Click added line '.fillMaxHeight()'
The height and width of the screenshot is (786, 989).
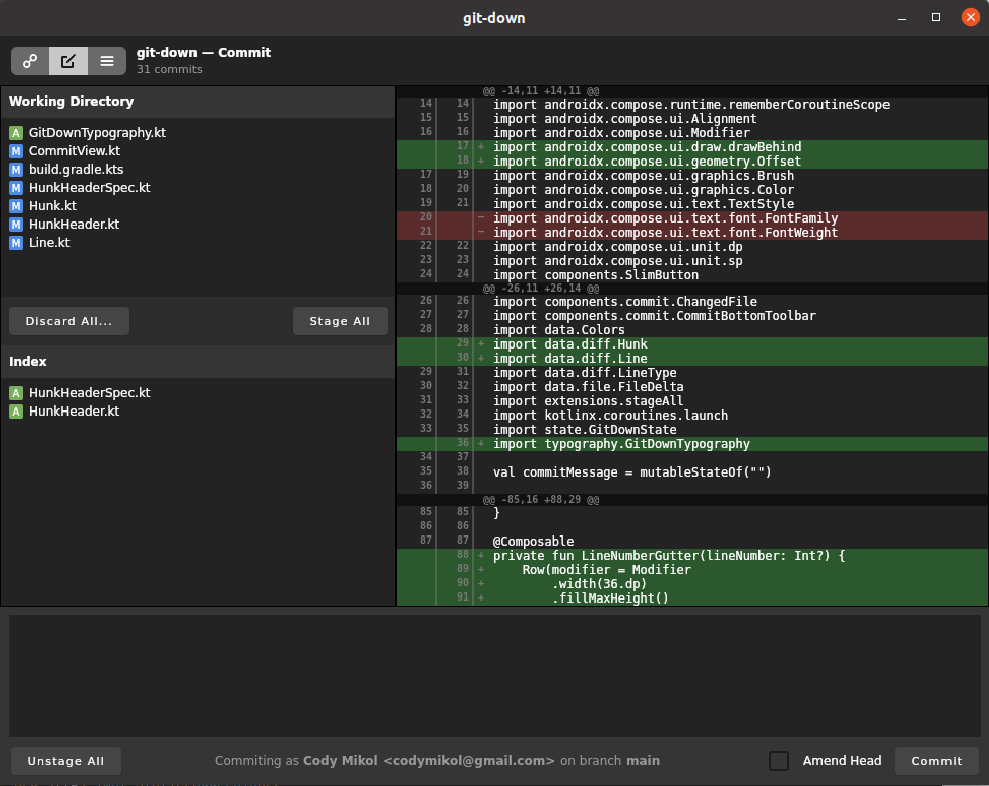pos(692,598)
